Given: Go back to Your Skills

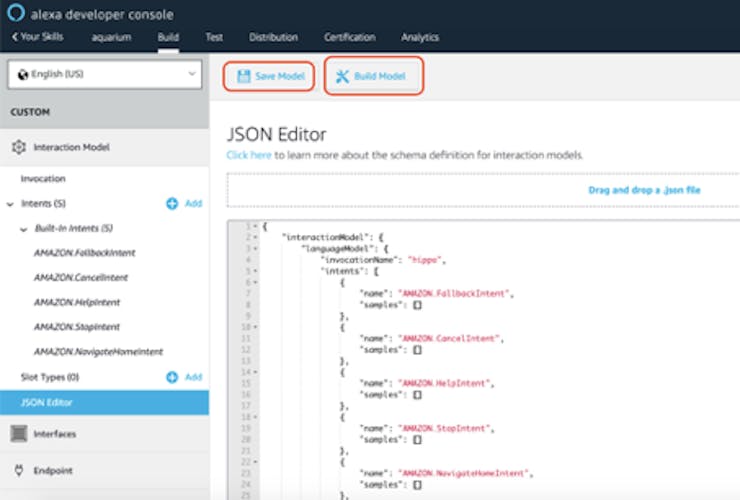Looking at the screenshot, I should click(37, 37).
